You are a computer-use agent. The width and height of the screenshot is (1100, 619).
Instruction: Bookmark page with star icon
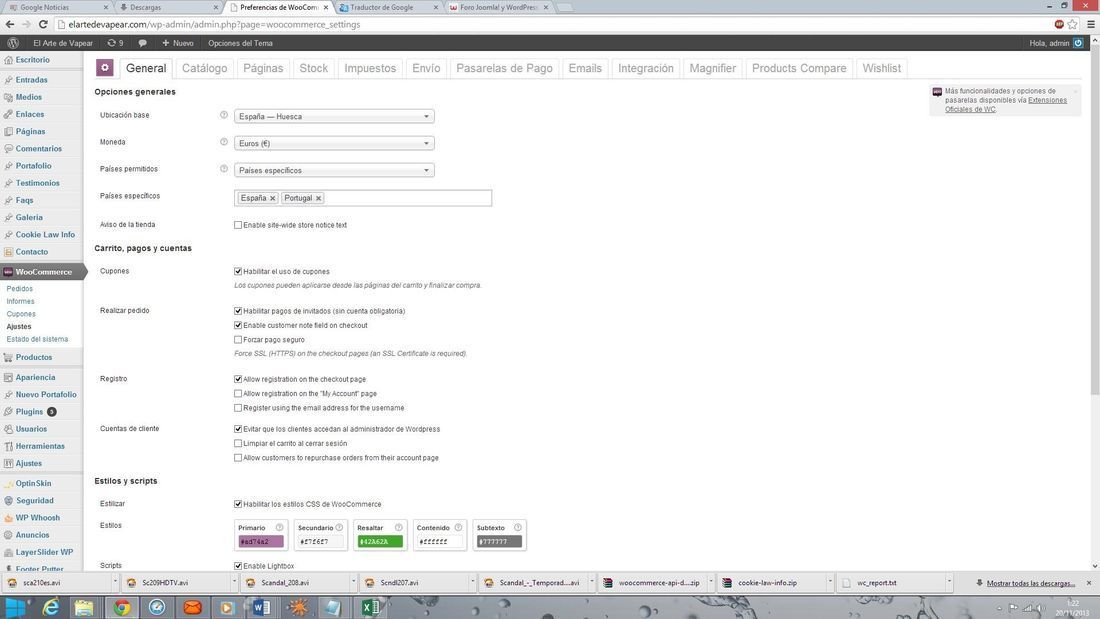point(1073,24)
